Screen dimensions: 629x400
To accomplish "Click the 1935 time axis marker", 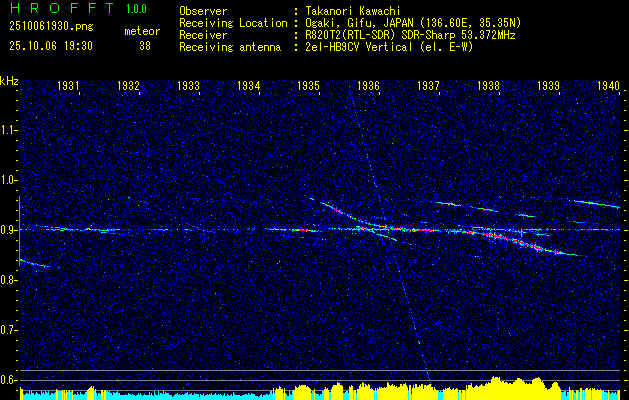I will click(308, 85).
